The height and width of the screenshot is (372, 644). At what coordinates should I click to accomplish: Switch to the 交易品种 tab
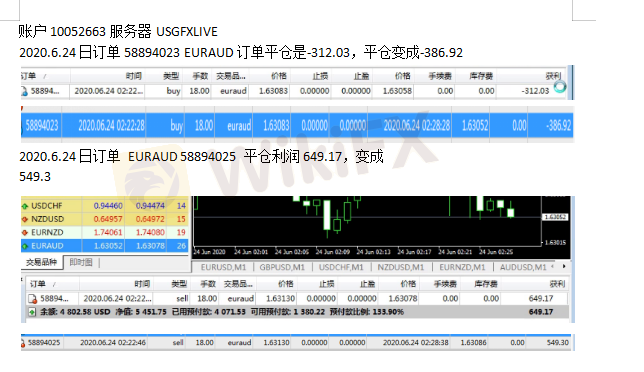click(x=41, y=262)
